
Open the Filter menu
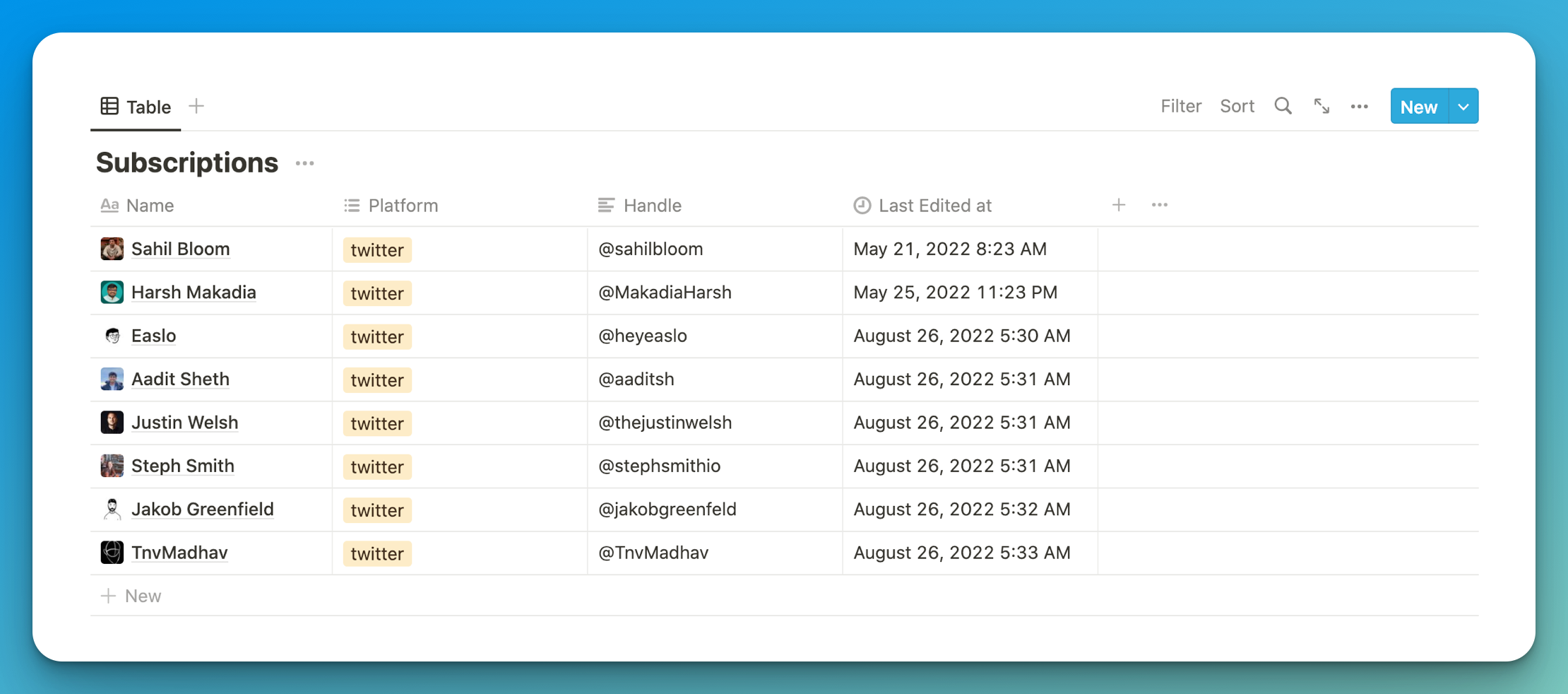(1180, 106)
